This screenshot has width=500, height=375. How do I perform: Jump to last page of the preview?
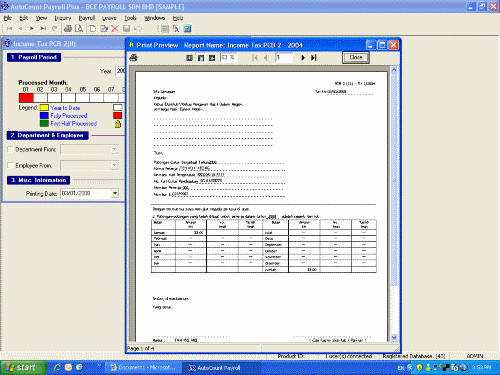pyautogui.click(x=313, y=58)
